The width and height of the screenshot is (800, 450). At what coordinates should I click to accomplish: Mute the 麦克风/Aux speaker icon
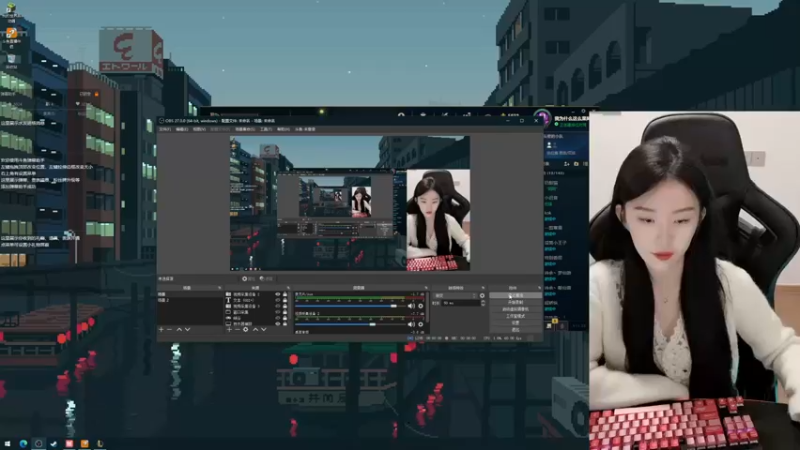(x=411, y=306)
